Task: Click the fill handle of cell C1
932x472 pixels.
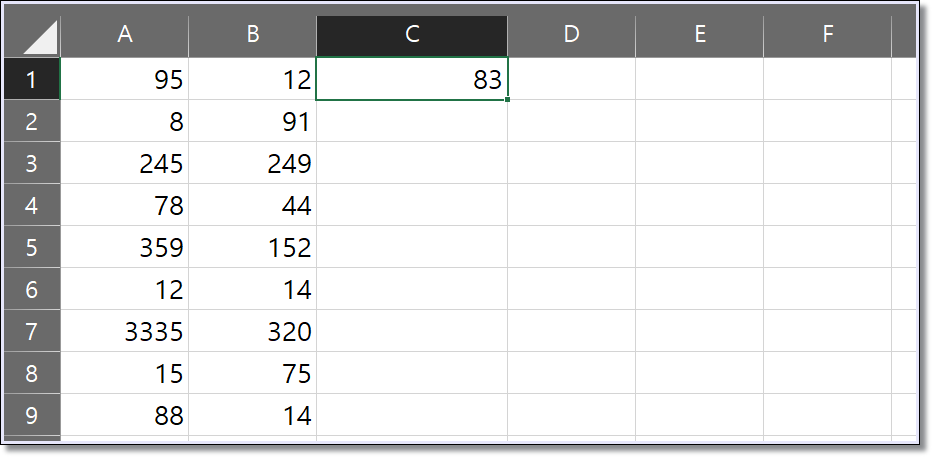Action: [x=507, y=99]
